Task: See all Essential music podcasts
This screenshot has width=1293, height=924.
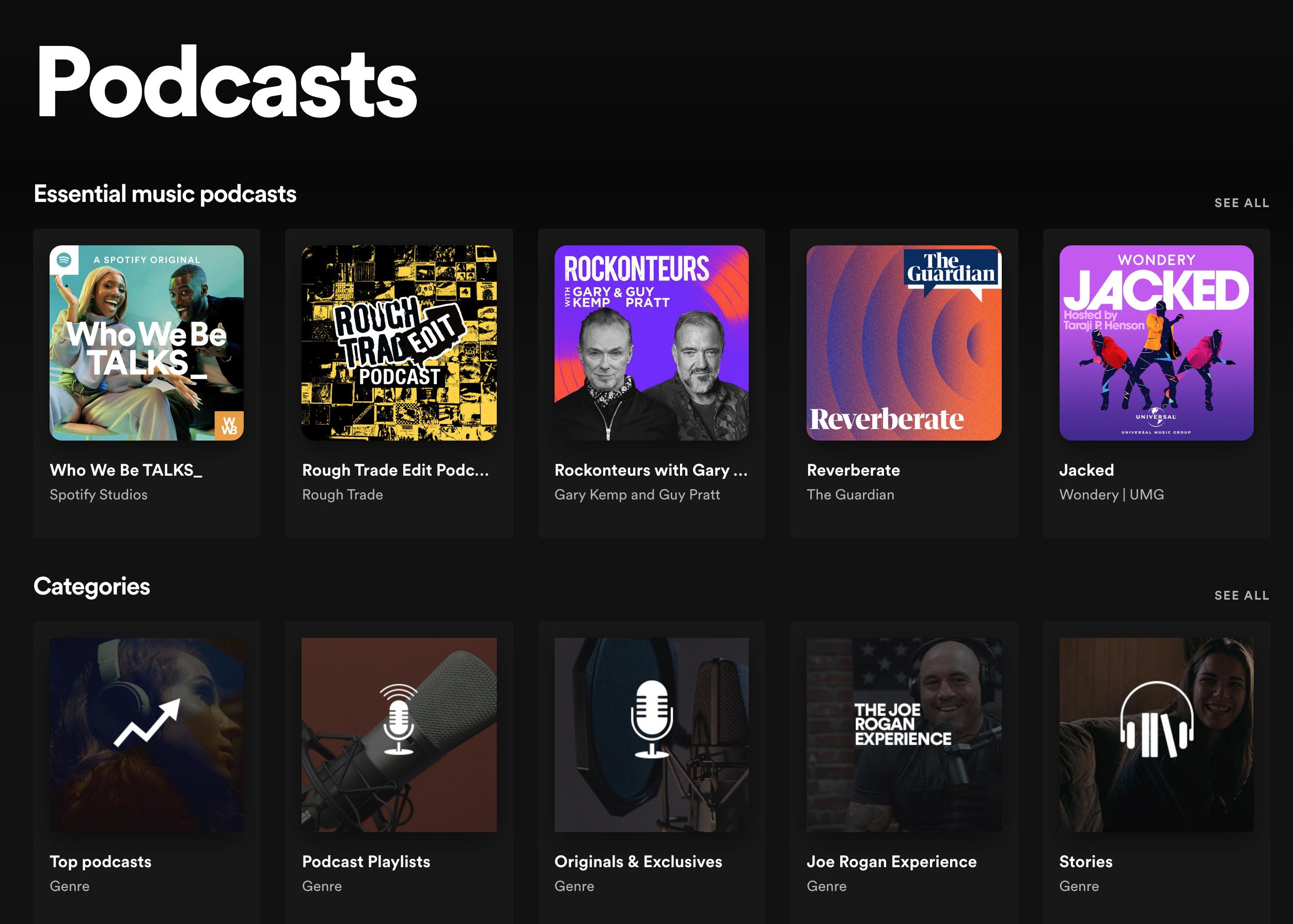Action: 1241,203
